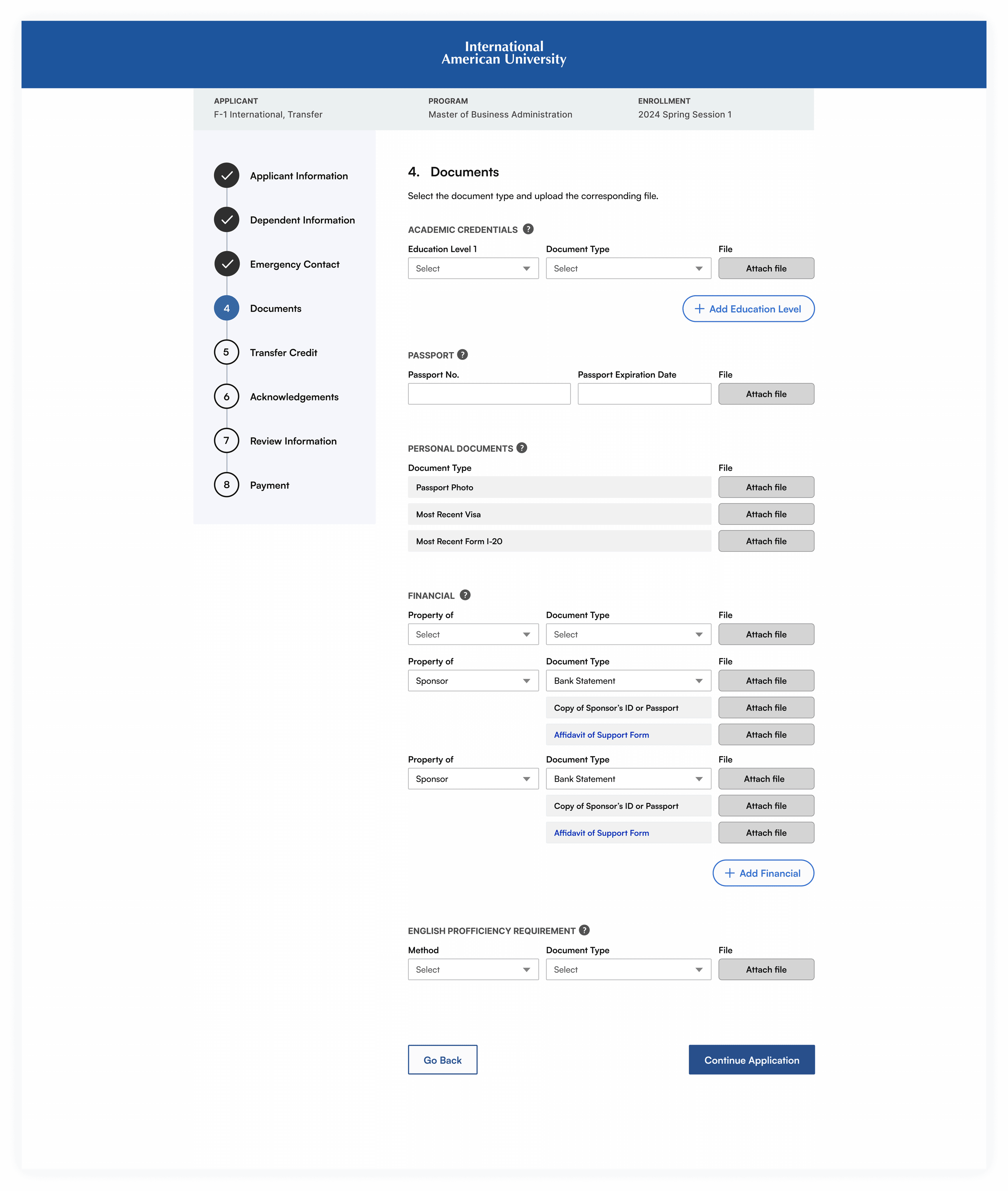Open help icon for Academic Credentials
This screenshot has height=1191, width=1008.
[528, 229]
